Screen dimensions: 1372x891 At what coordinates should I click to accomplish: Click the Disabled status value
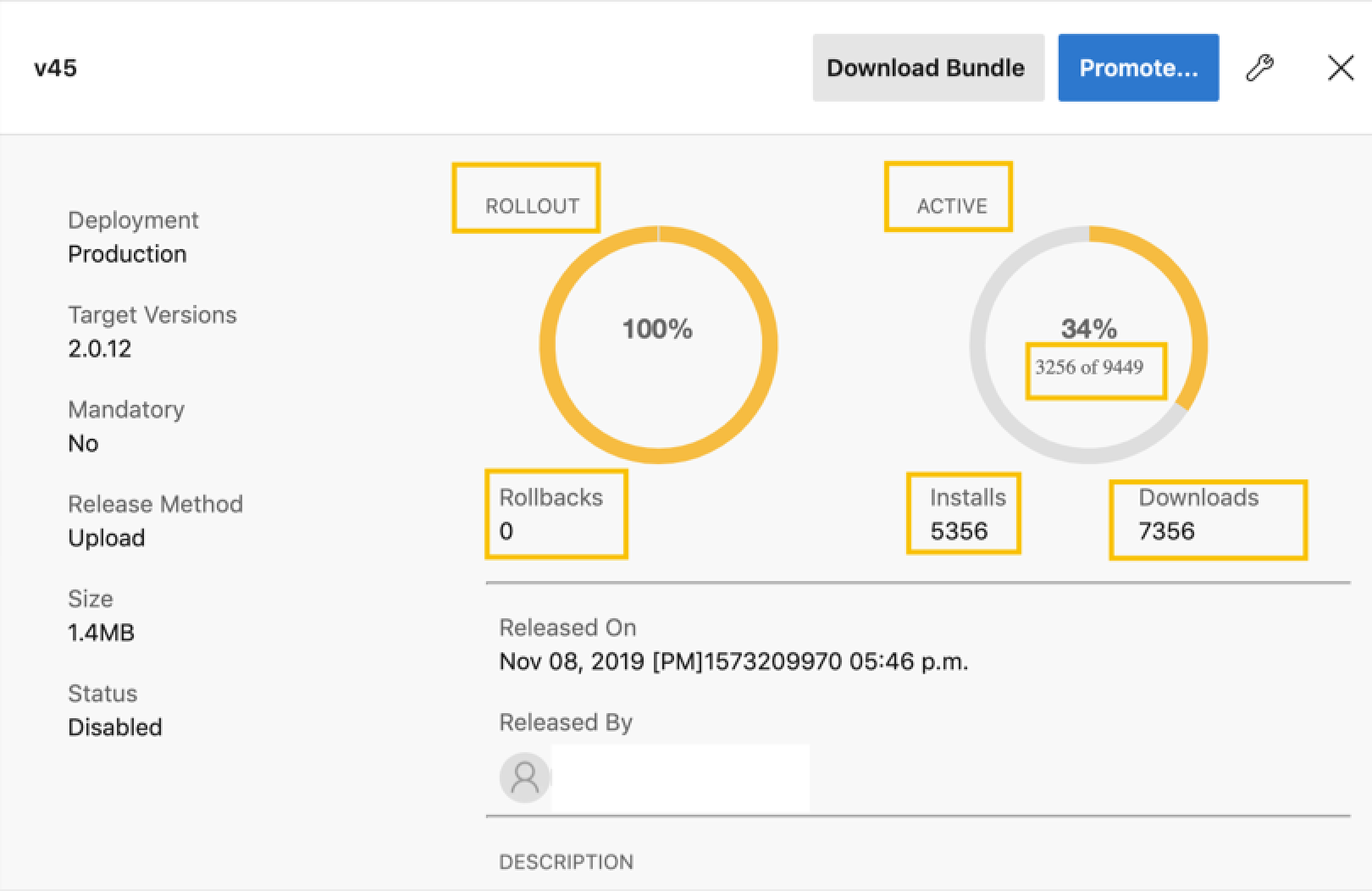(x=115, y=728)
